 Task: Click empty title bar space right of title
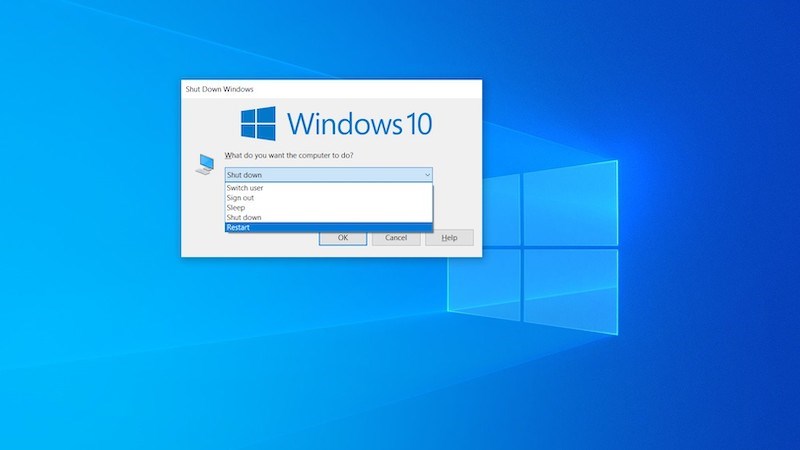click(380, 89)
